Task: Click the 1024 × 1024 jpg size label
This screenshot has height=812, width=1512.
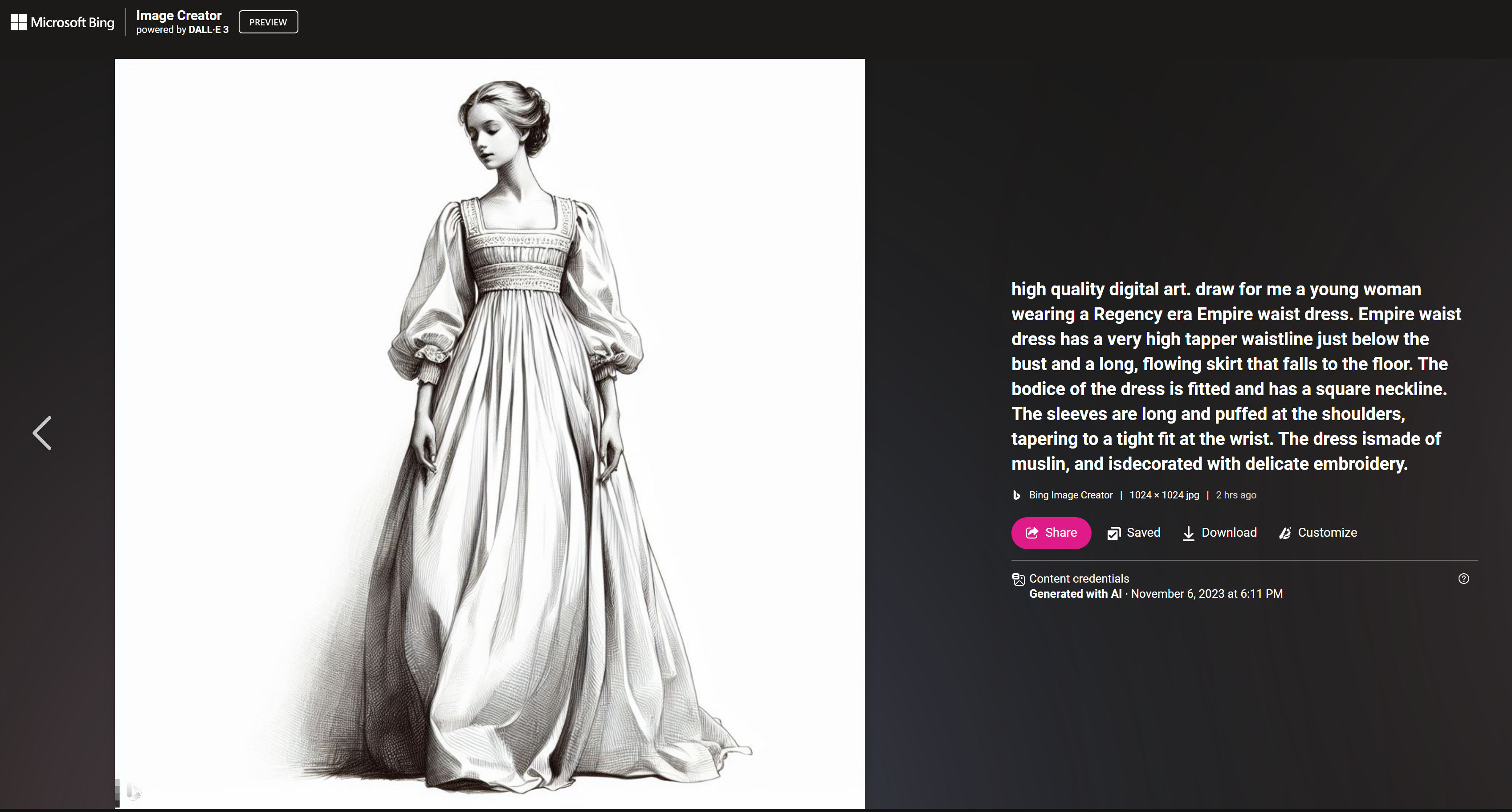Action: pos(1163,495)
